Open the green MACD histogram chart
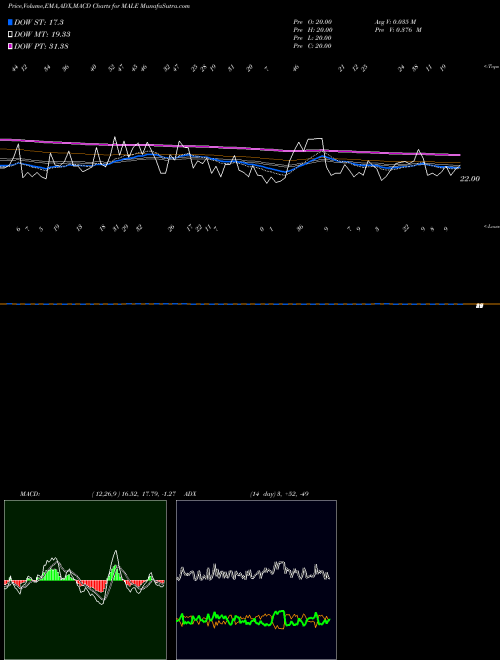This screenshot has height=660, width=500. click(x=85, y=580)
